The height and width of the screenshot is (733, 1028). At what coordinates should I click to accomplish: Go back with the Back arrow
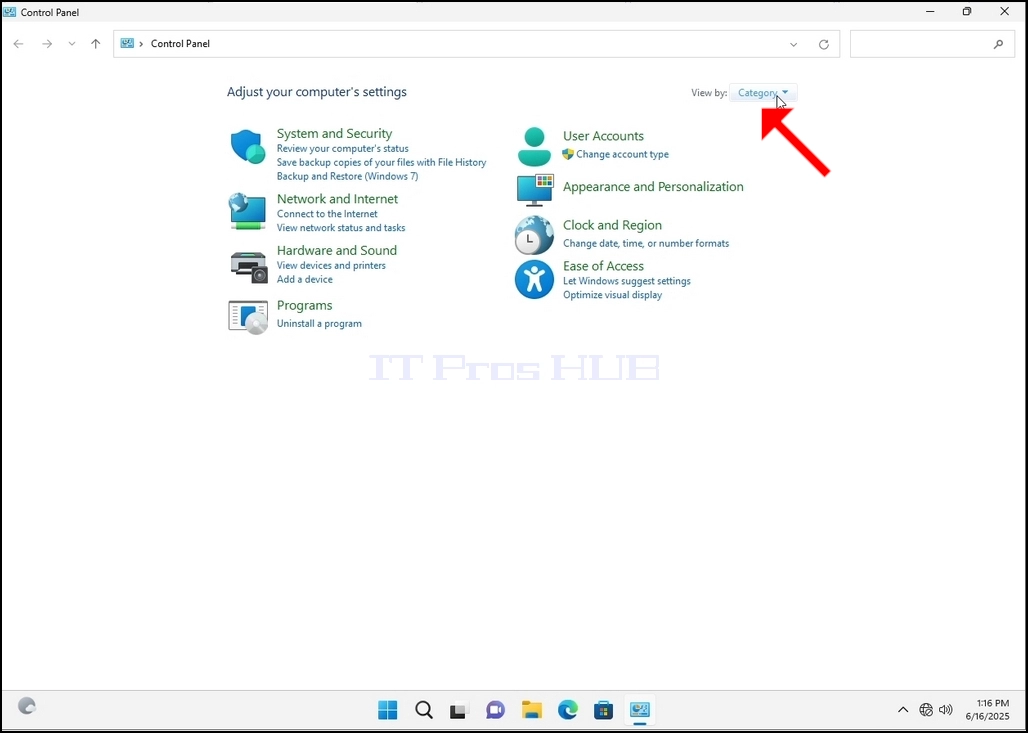point(18,44)
